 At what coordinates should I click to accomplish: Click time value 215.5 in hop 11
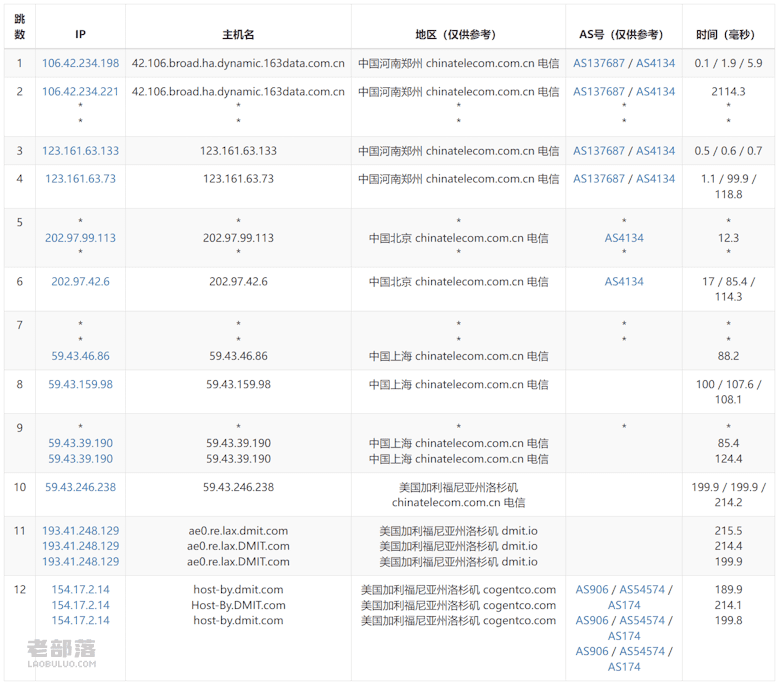click(x=728, y=531)
